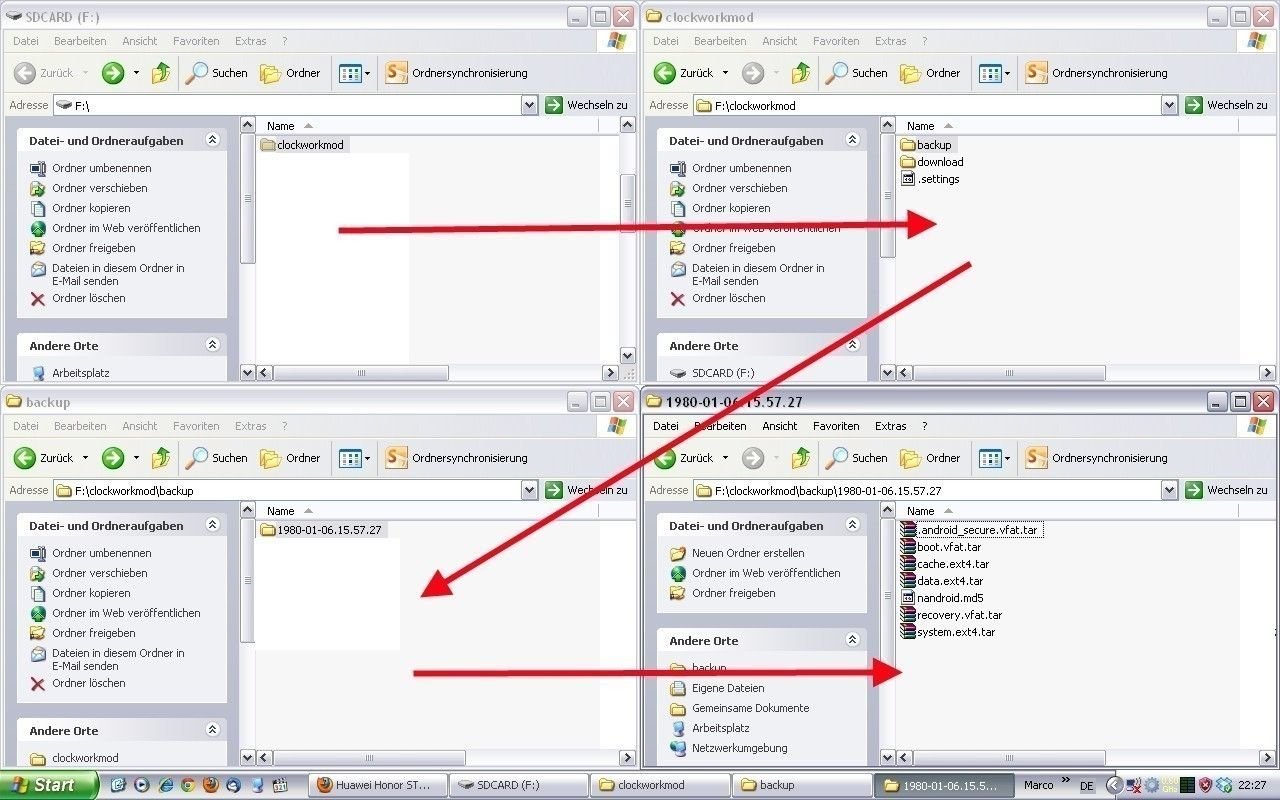Open Extras menu in the SDCARD window
The height and width of the screenshot is (800, 1280).
(x=250, y=41)
